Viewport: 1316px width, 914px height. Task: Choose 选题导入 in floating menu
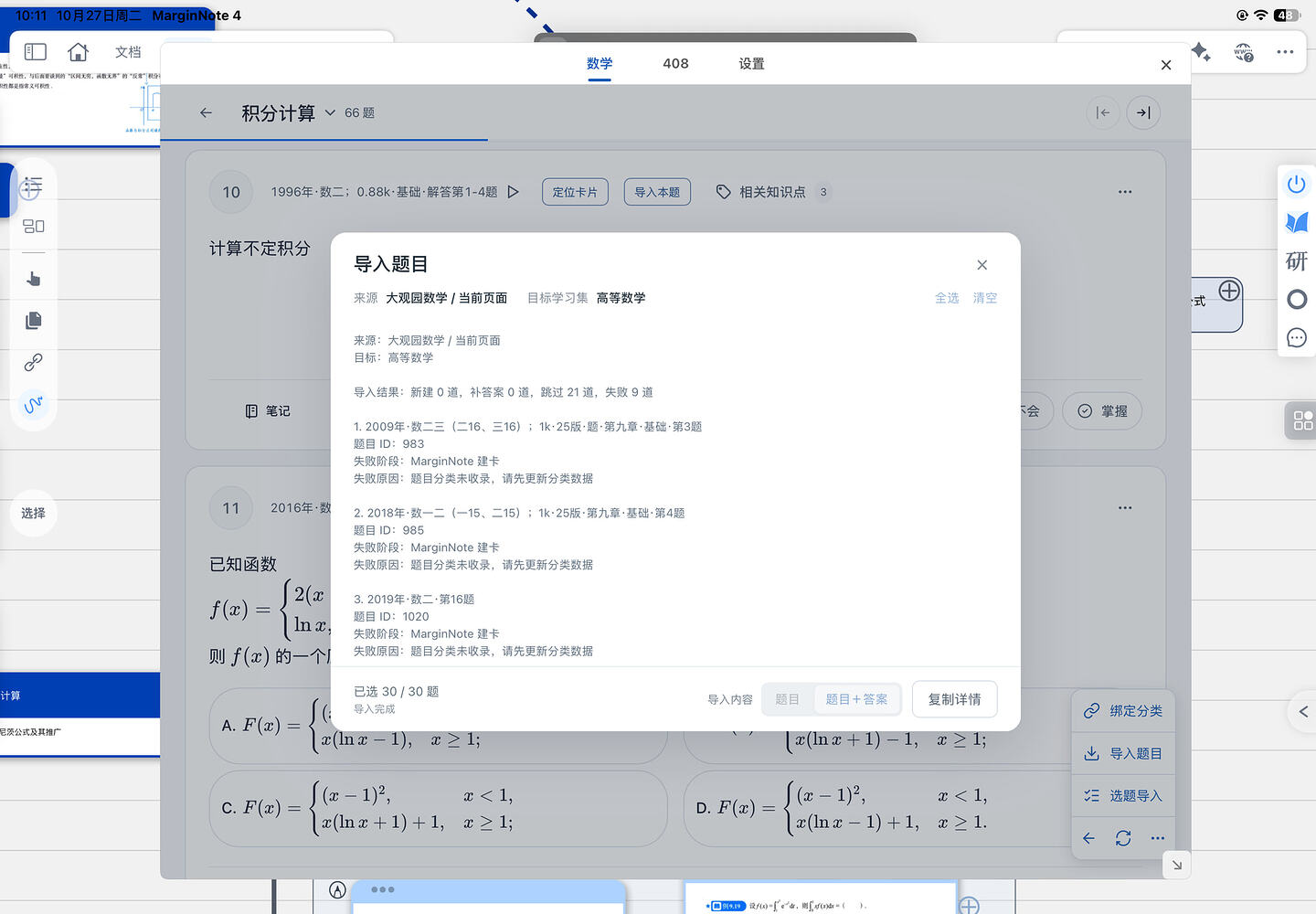click(x=1123, y=796)
